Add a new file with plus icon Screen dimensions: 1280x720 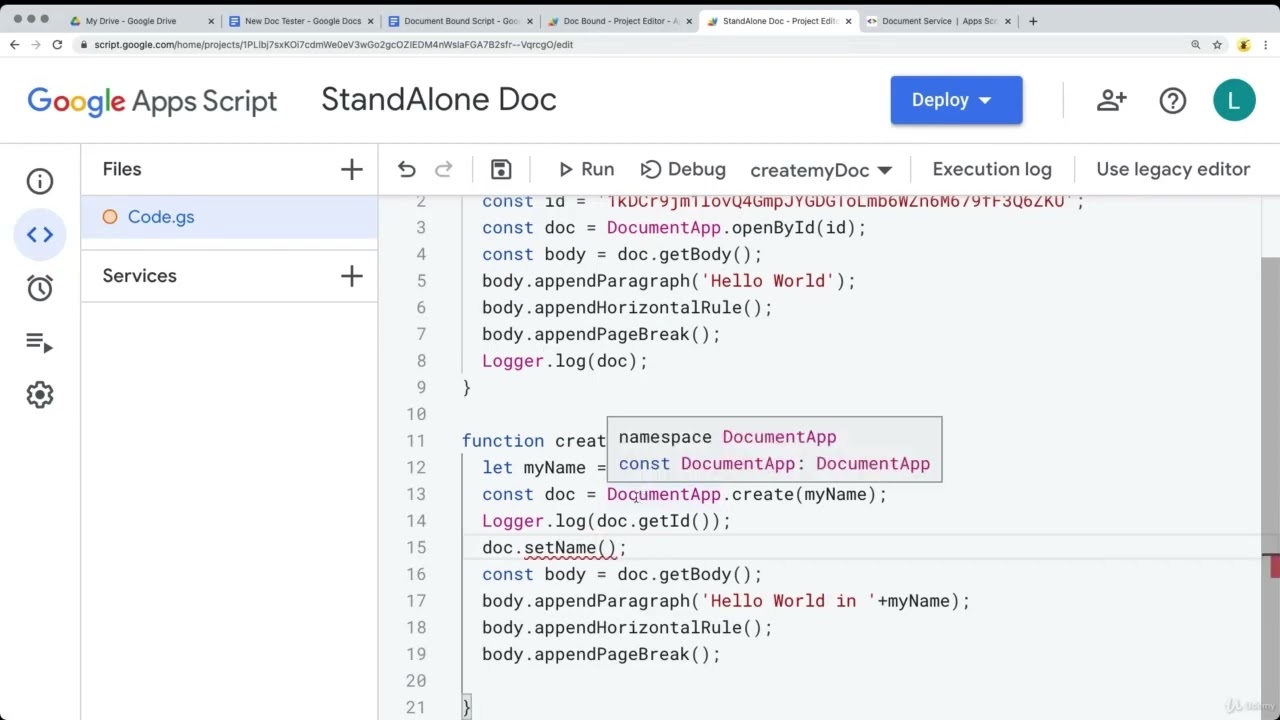pyautogui.click(x=351, y=169)
